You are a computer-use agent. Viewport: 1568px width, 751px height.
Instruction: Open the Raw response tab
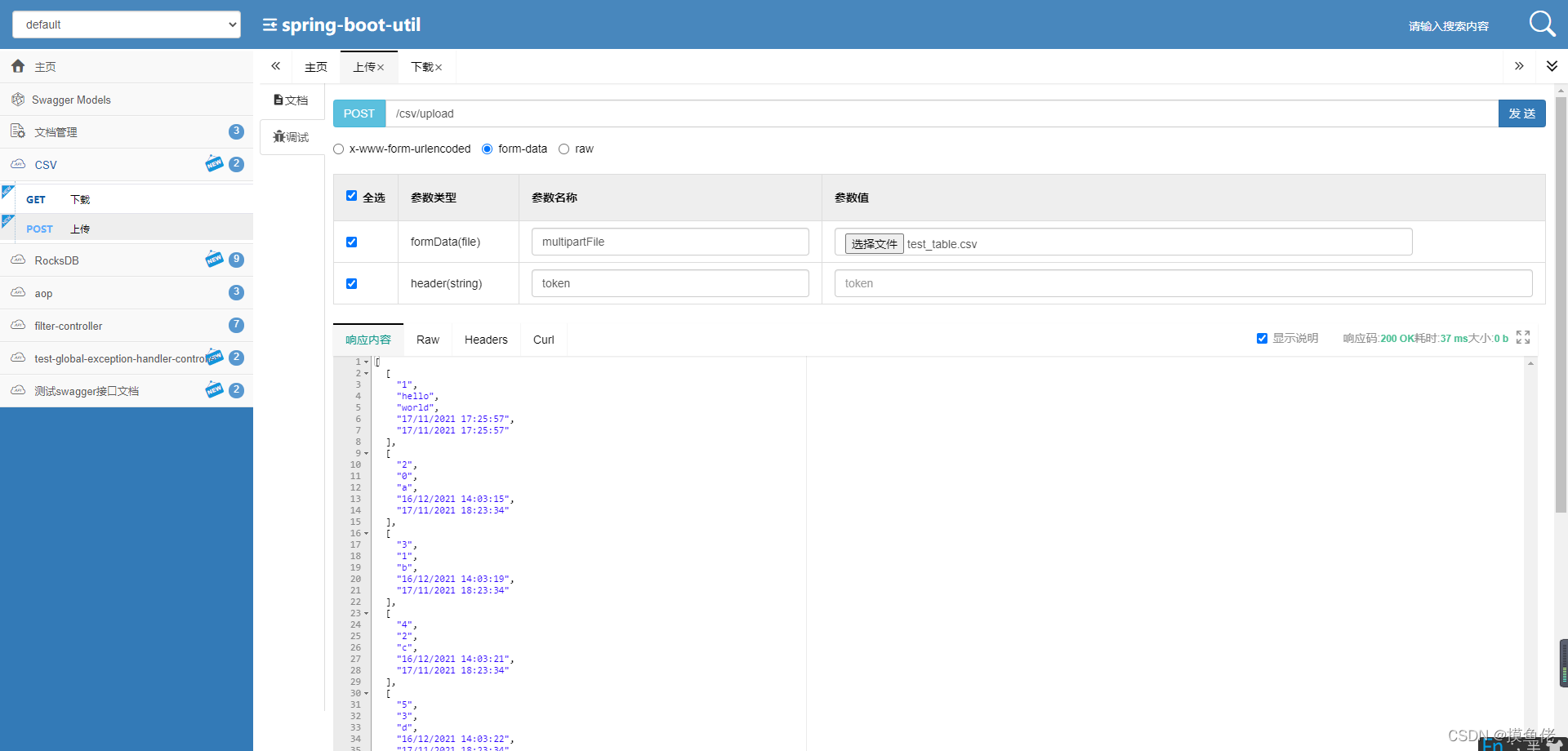428,340
